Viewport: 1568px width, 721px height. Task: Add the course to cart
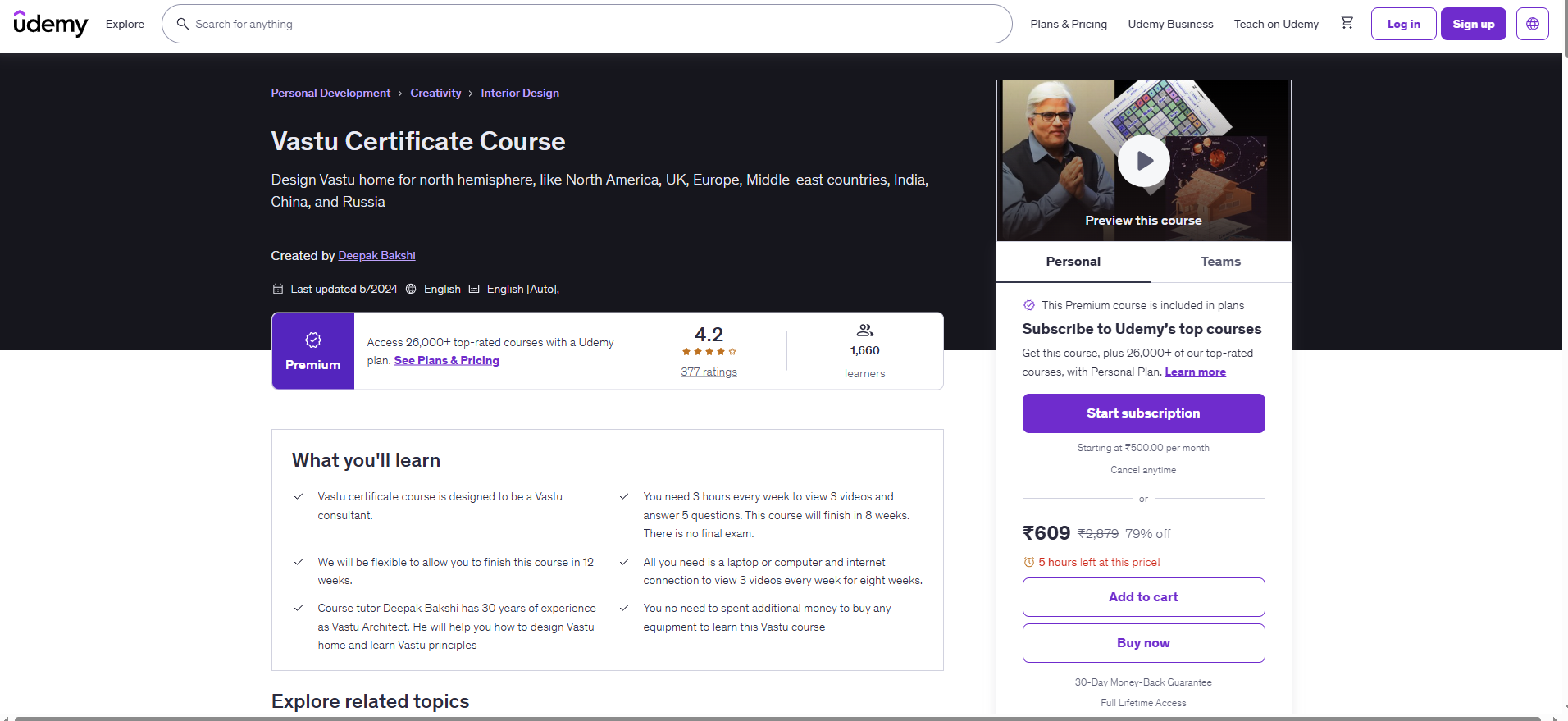click(1143, 597)
